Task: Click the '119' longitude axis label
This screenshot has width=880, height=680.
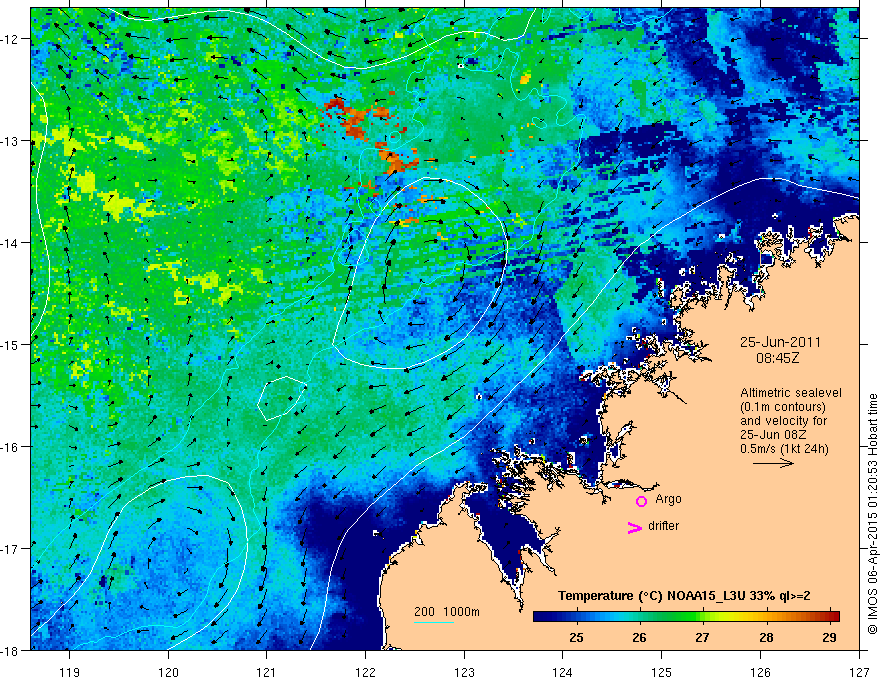Action: 70,672
